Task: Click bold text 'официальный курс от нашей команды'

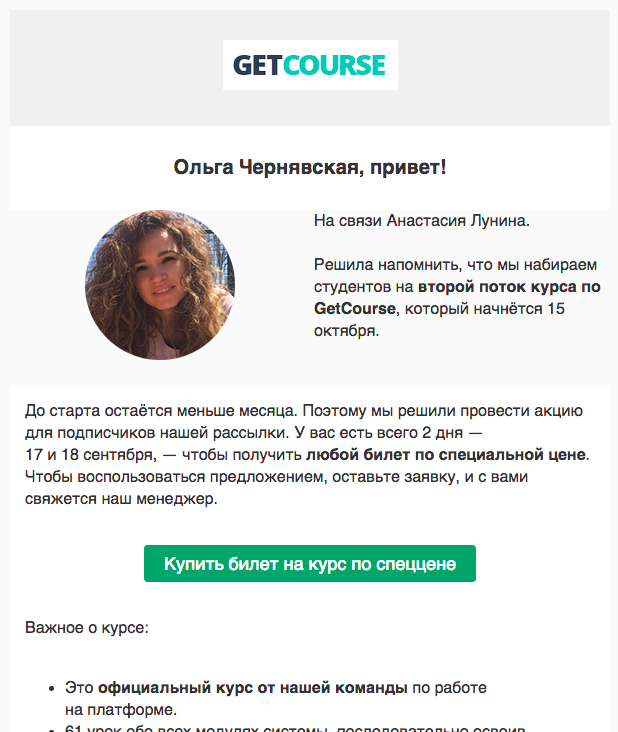Action: 253,688
